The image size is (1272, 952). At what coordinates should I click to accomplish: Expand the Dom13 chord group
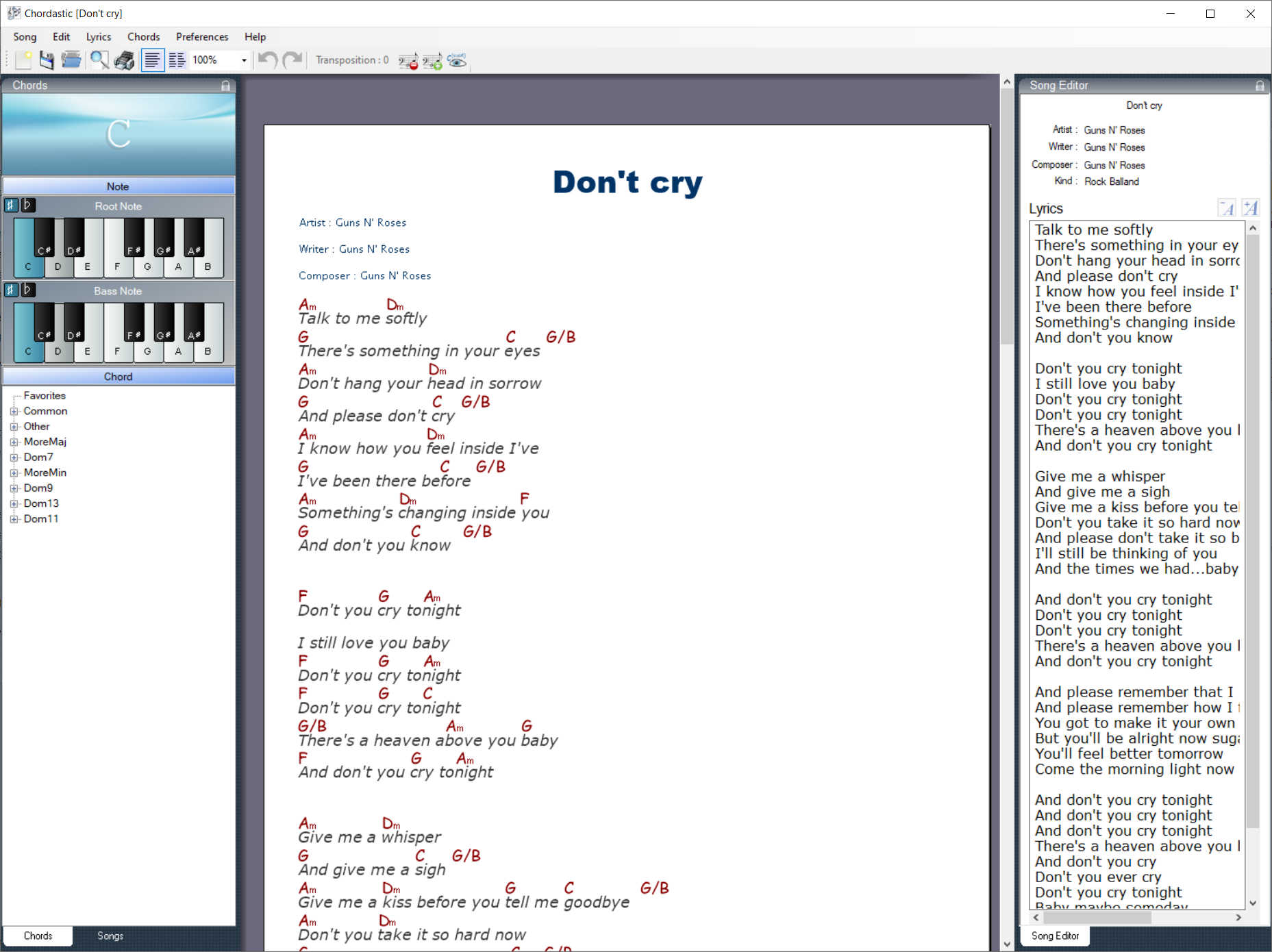[x=14, y=504]
